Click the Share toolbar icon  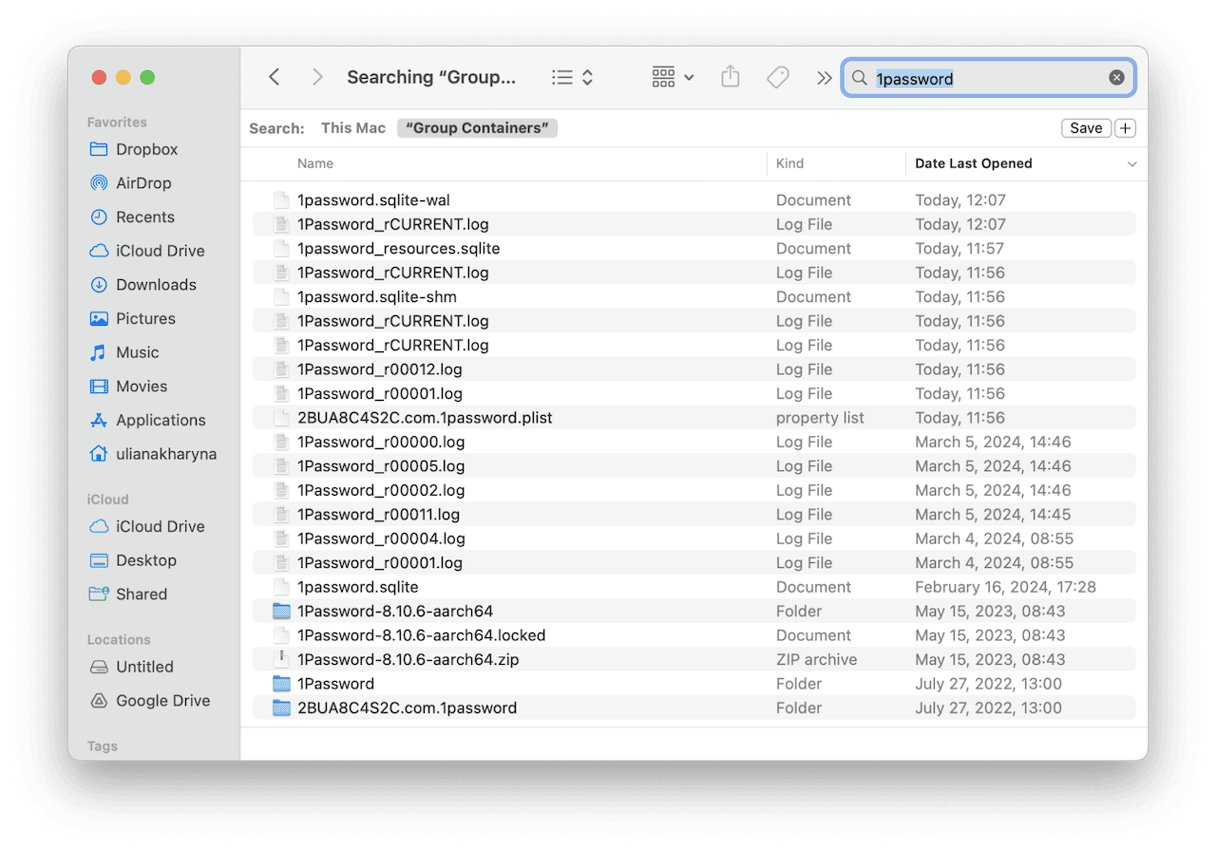730,78
